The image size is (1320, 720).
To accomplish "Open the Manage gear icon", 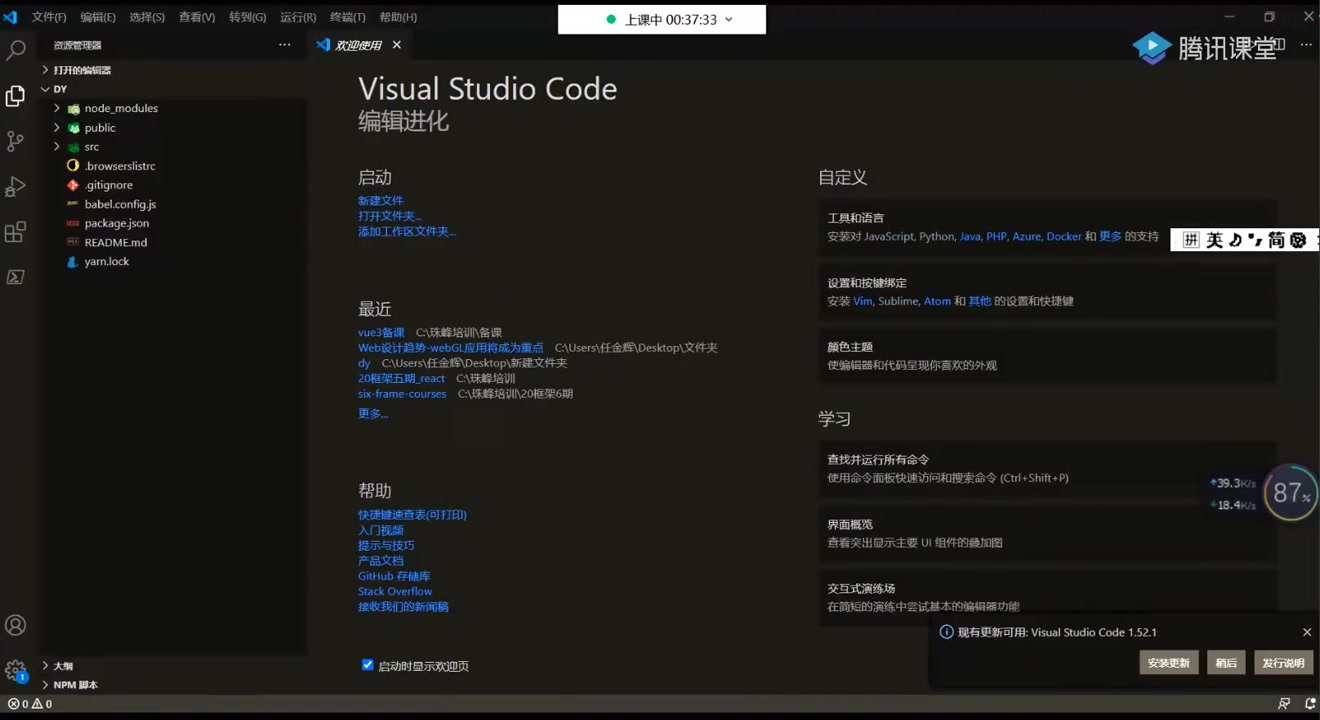I will tap(15, 670).
